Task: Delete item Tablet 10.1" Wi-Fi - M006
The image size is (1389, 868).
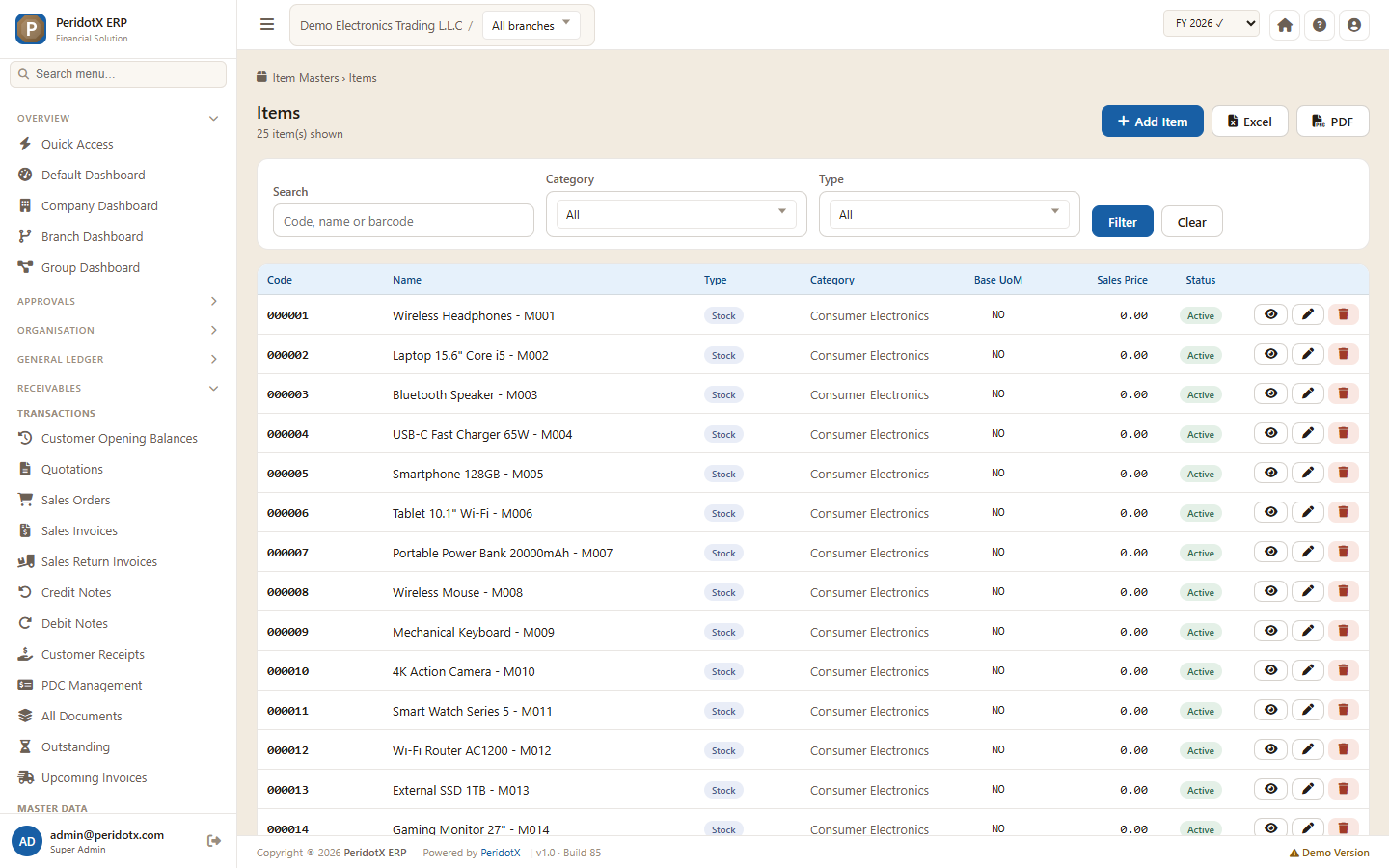Action: [1344, 512]
